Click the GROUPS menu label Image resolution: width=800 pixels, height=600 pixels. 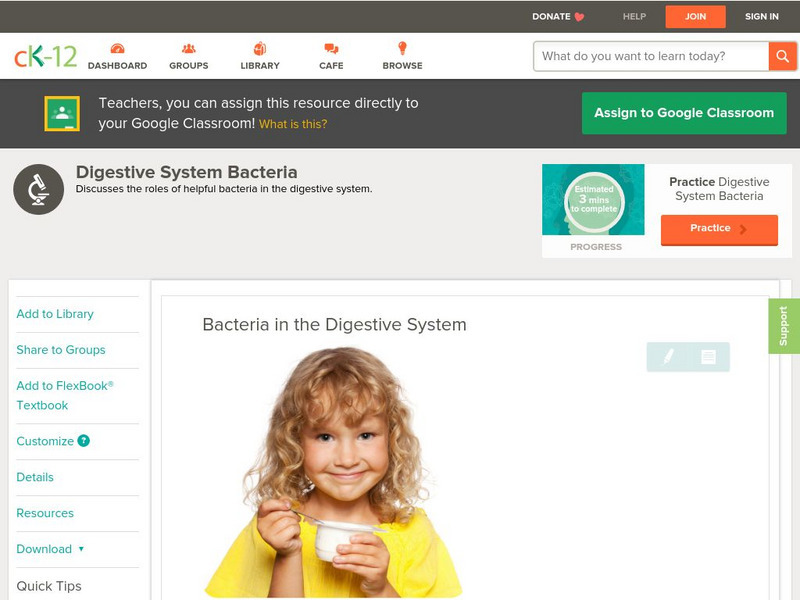pyautogui.click(x=189, y=66)
